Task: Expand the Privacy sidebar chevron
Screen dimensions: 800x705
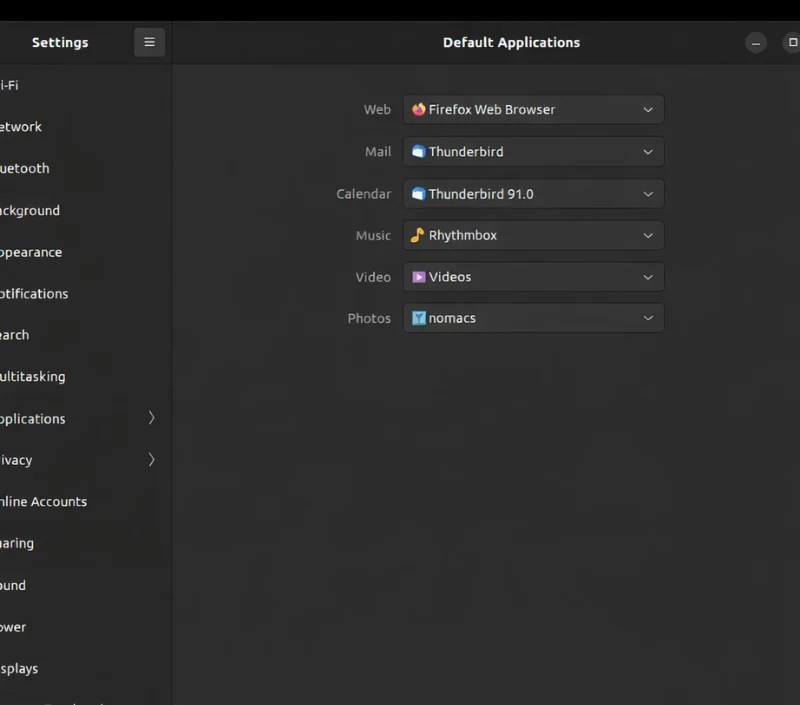Action: (151, 460)
